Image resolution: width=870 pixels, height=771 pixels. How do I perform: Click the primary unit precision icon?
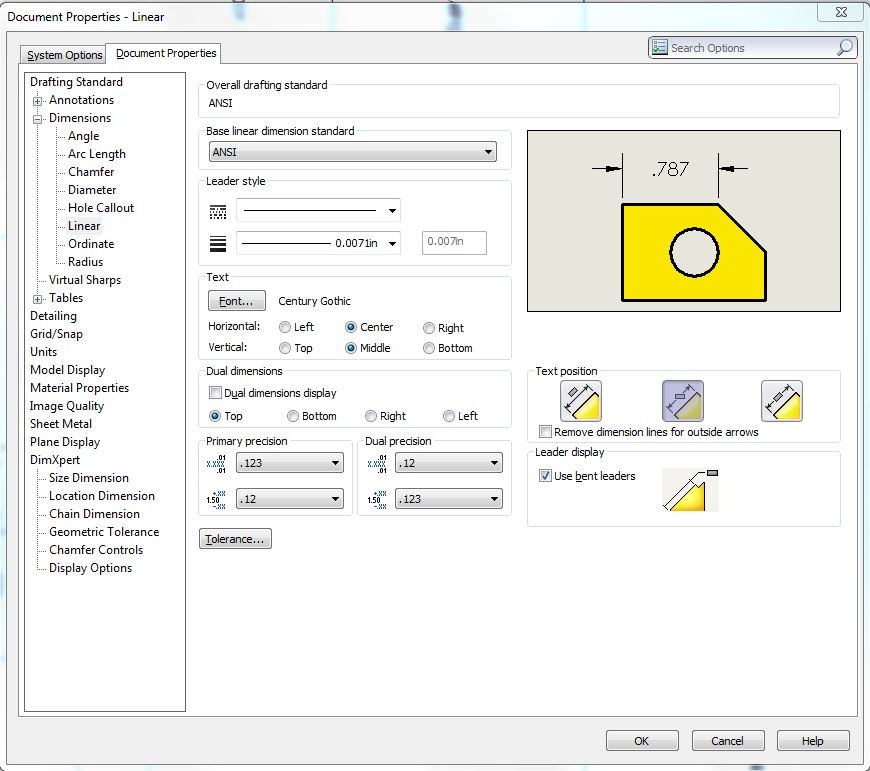[x=216, y=463]
